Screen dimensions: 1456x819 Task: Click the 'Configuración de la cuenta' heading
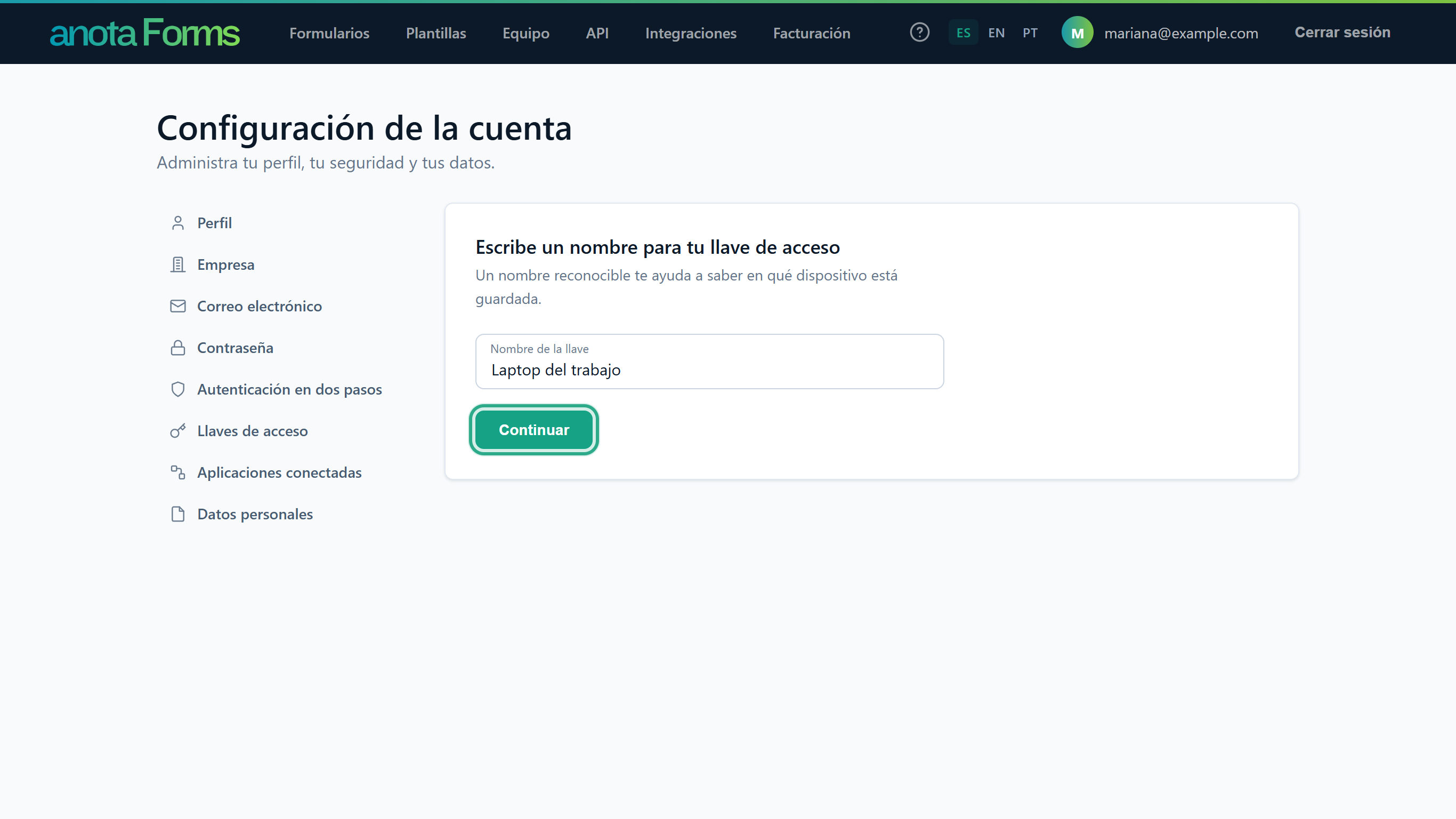click(364, 128)
